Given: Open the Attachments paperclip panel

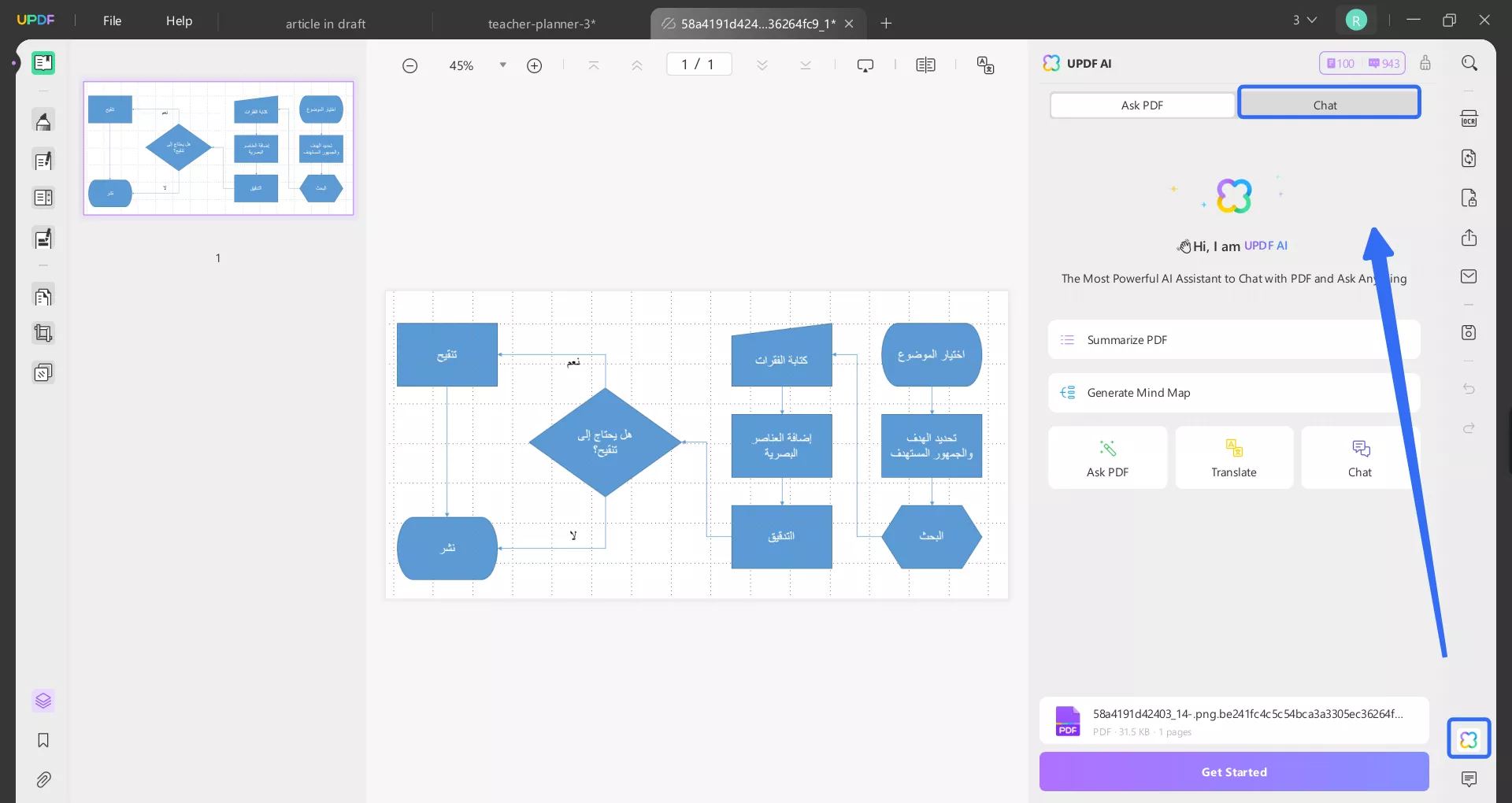Looking at the screenshot, I should coord(43,779).
